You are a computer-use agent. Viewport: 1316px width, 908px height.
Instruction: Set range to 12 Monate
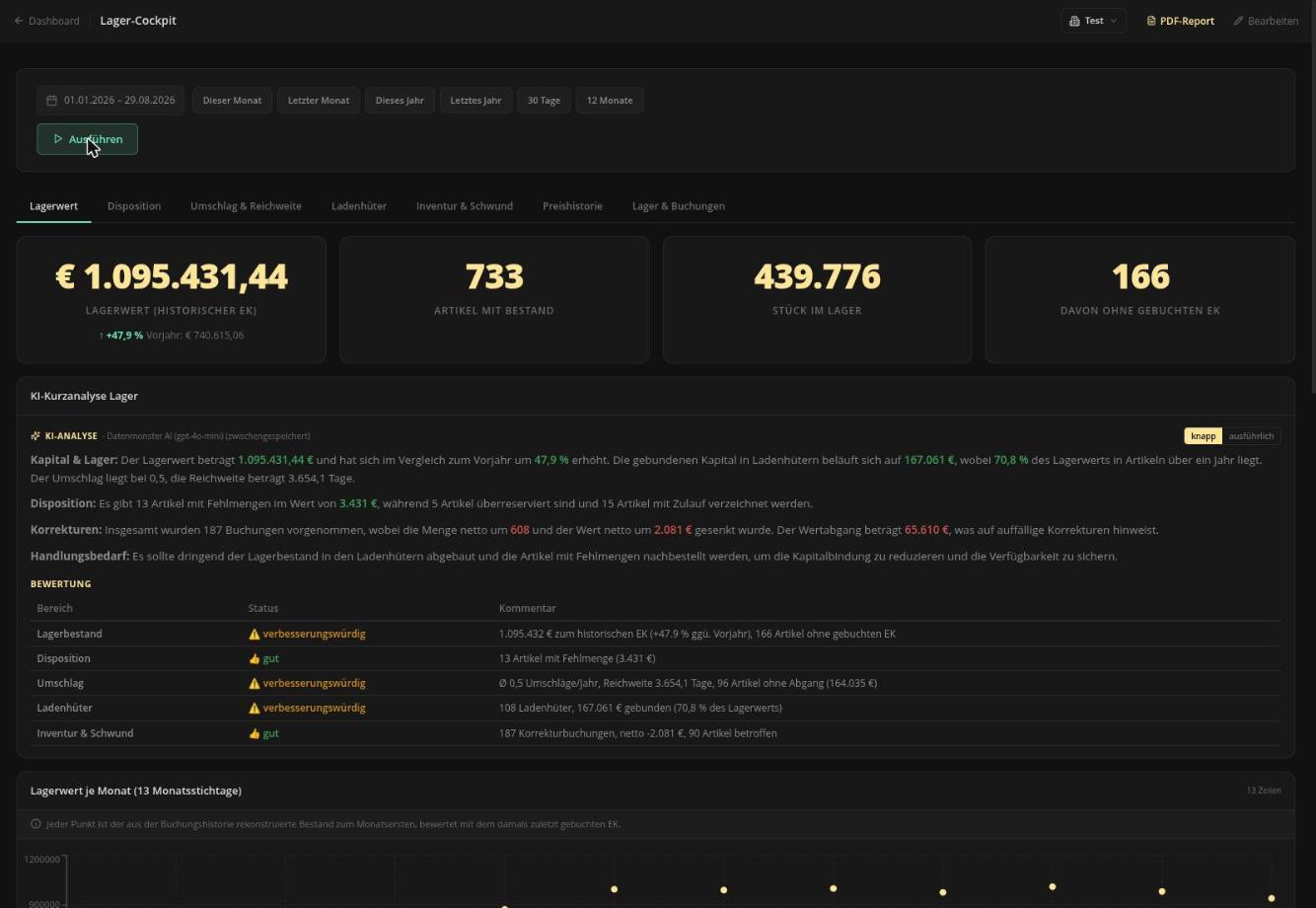(x=610, y=101)
